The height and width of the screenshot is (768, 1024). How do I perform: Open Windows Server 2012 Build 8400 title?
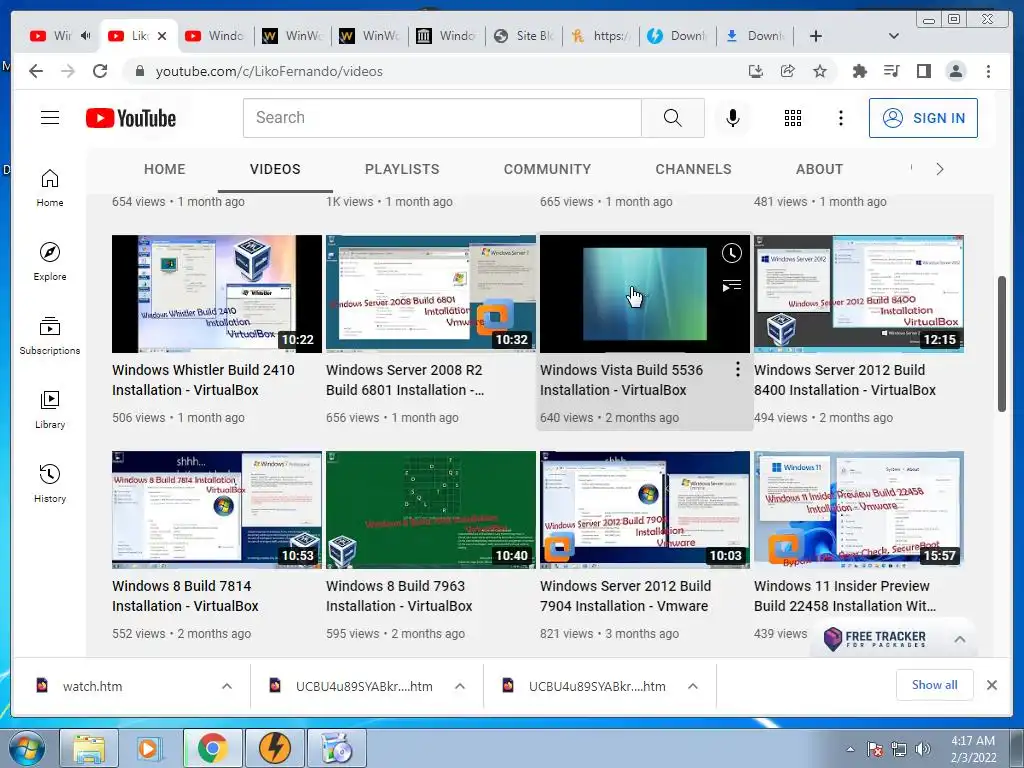[x=844, y=379]
